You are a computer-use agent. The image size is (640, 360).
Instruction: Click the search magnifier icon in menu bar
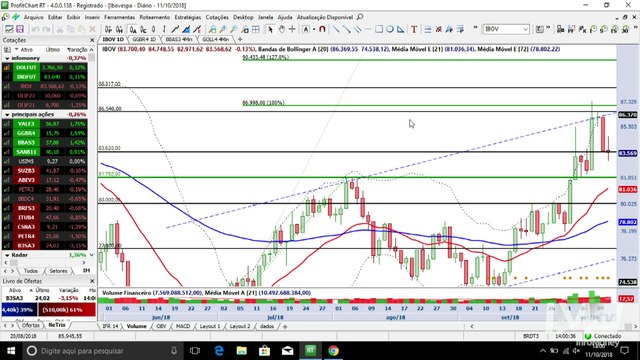(x=360, y=17)
